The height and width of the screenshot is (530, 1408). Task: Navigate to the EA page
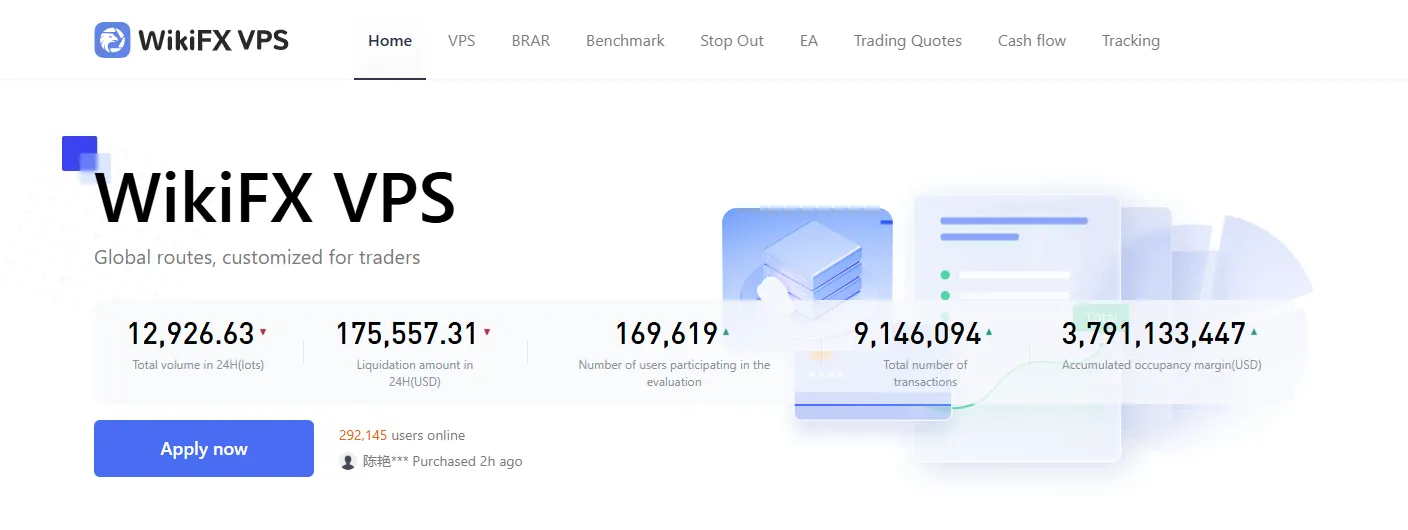click(x=809, y=41)
